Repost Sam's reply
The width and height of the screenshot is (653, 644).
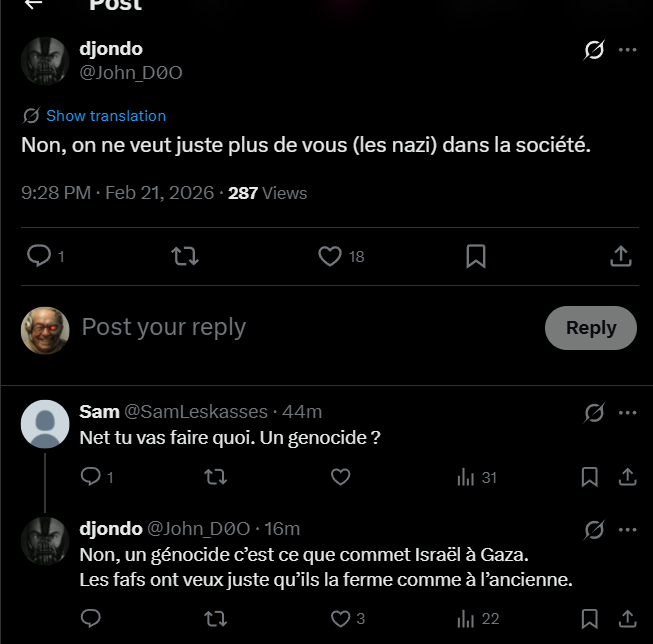215,477
